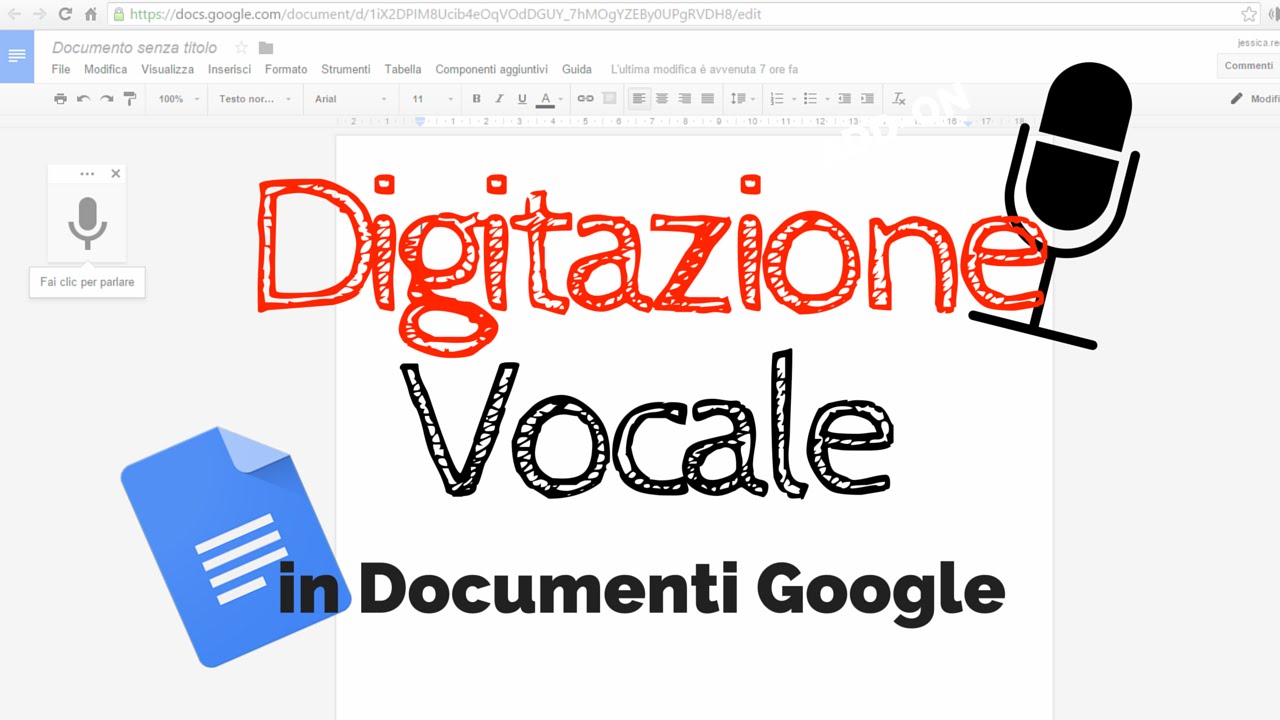
Task: Open the Guida menu
Action: [x=577, y=70]
